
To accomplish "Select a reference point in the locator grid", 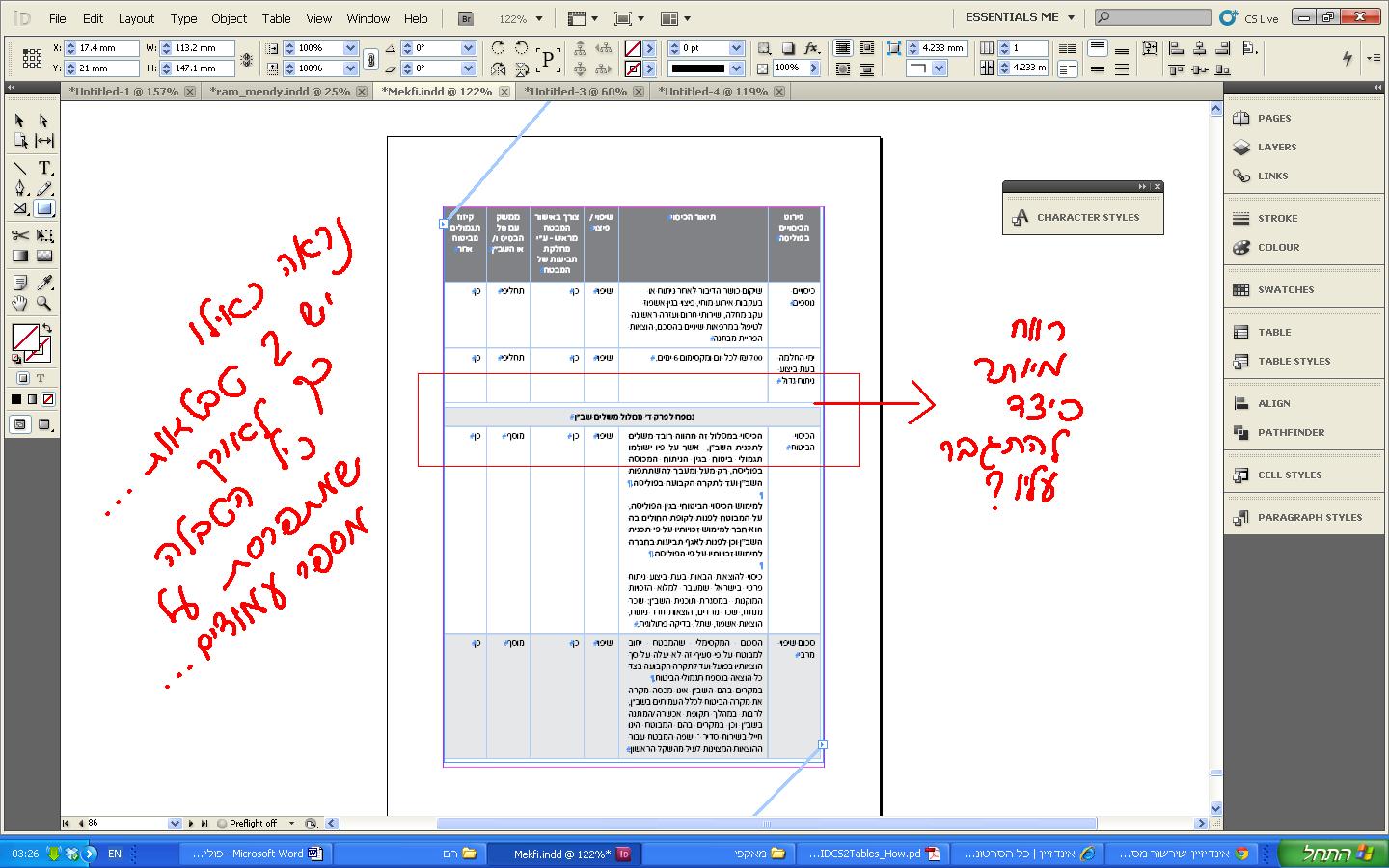I will pyautogui.click(x=32, y=59).
